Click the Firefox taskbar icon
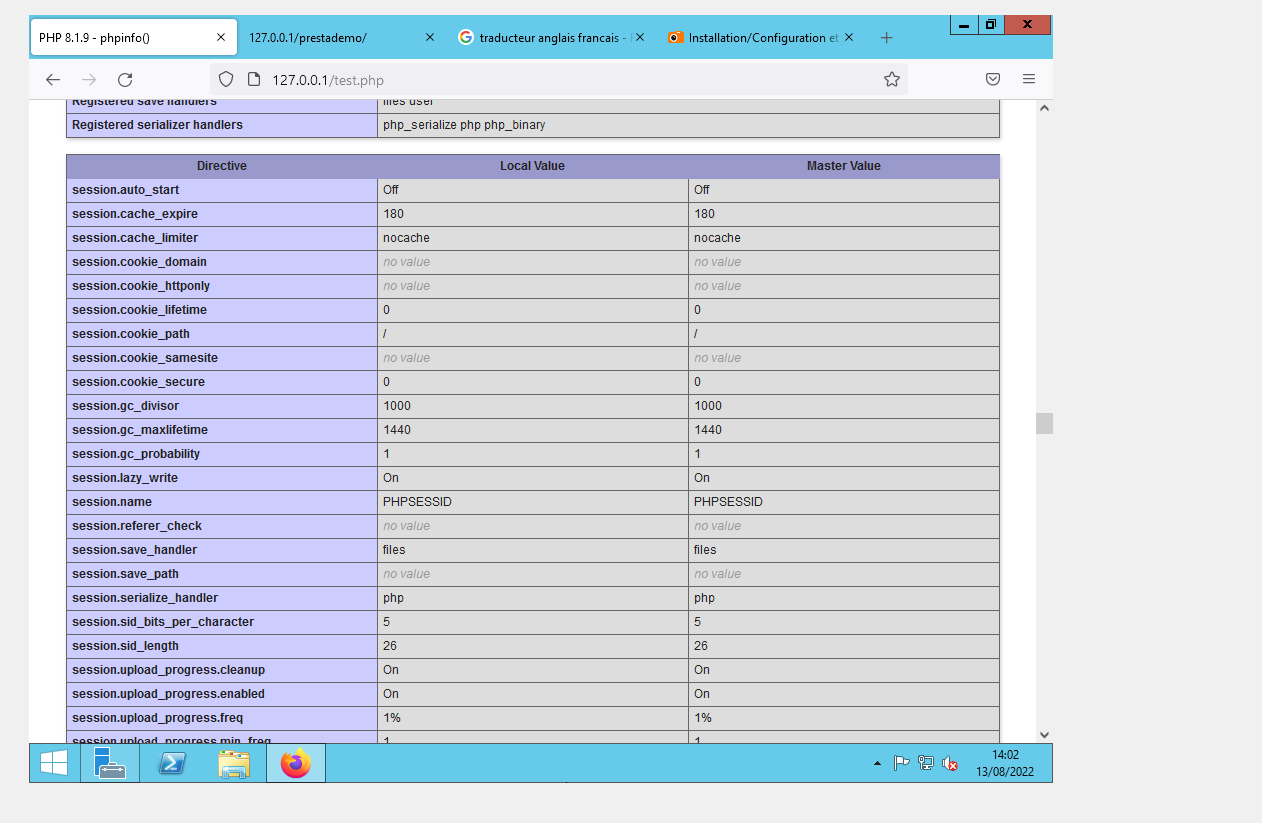The width and height of the screenshot is (1262, 823). point(296,763)
